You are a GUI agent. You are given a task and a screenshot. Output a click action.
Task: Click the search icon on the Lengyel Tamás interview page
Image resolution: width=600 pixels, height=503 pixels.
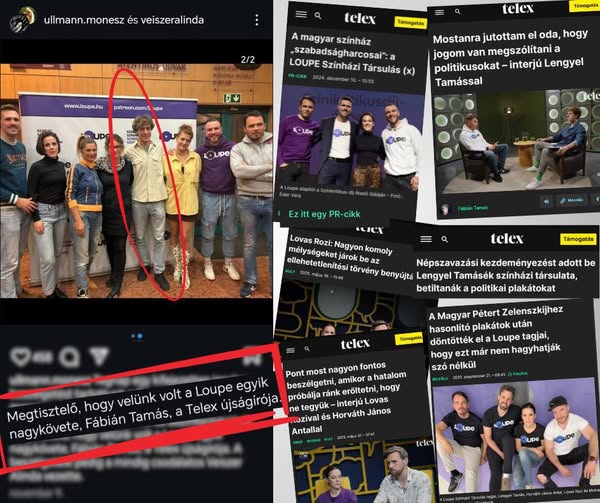458,12
